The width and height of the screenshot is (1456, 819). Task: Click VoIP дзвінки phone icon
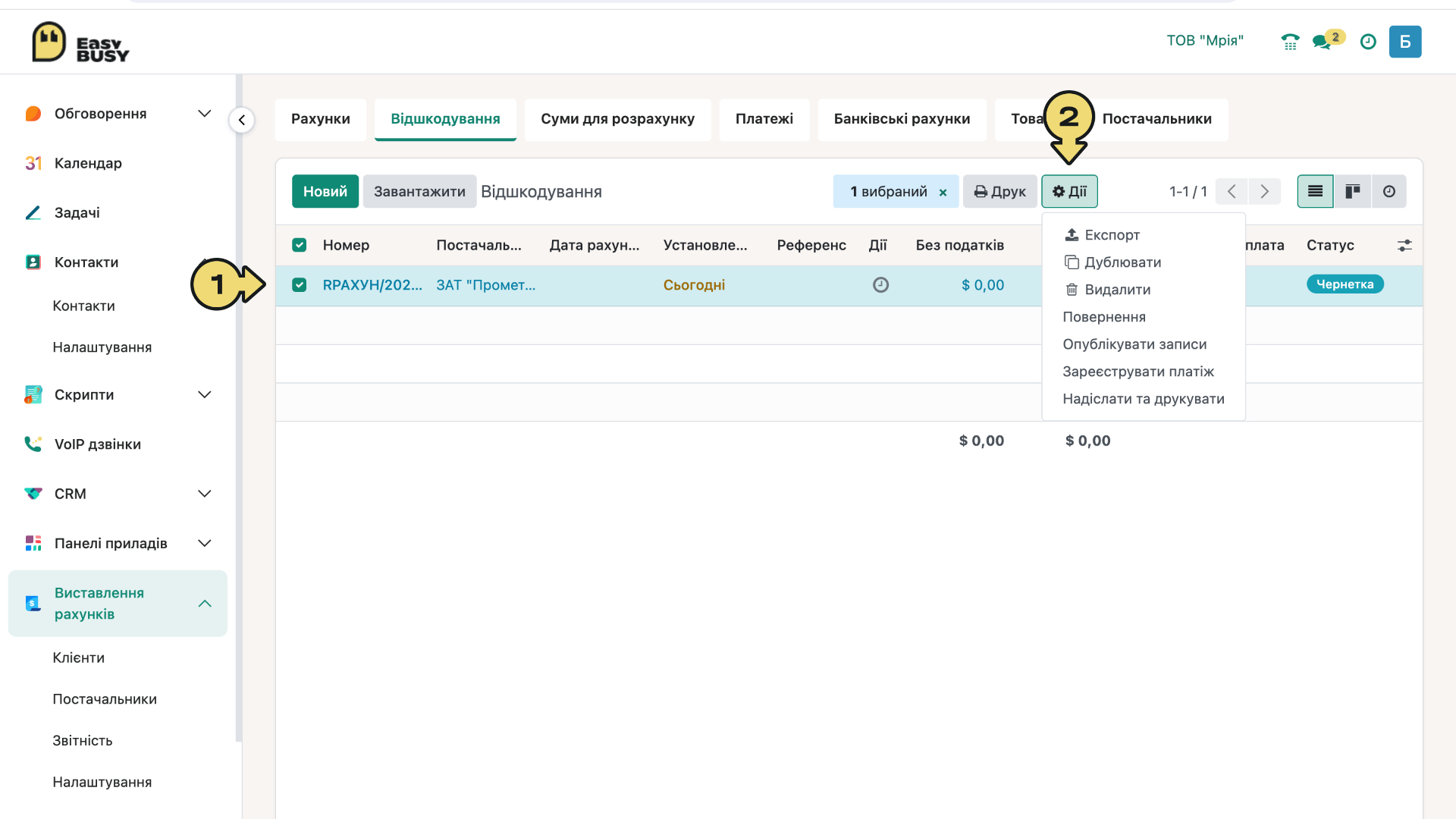pyautogui.click(x=33, y=444)
